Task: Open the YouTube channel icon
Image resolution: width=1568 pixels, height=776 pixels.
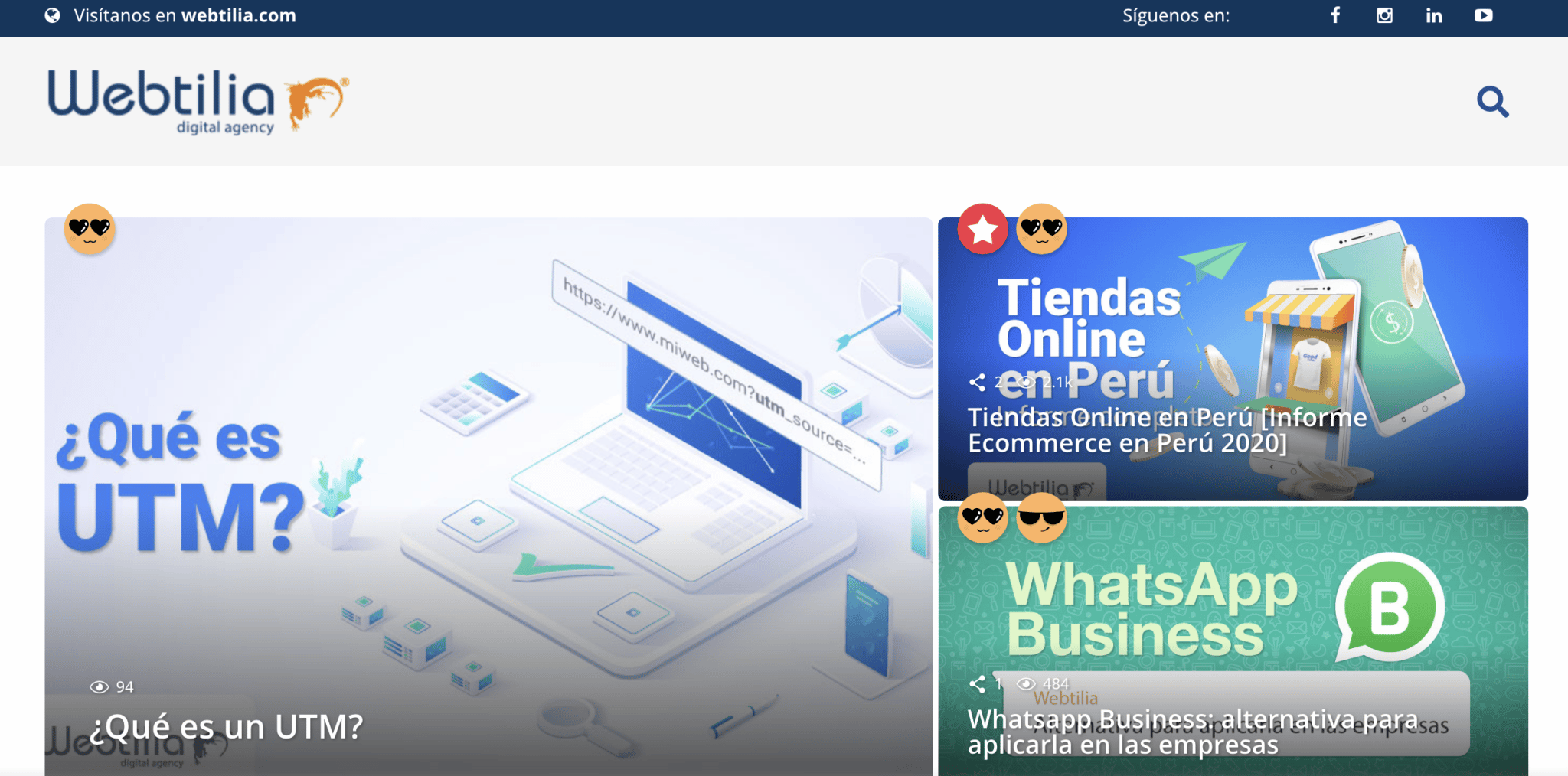Action: [x=1483, y=15]
